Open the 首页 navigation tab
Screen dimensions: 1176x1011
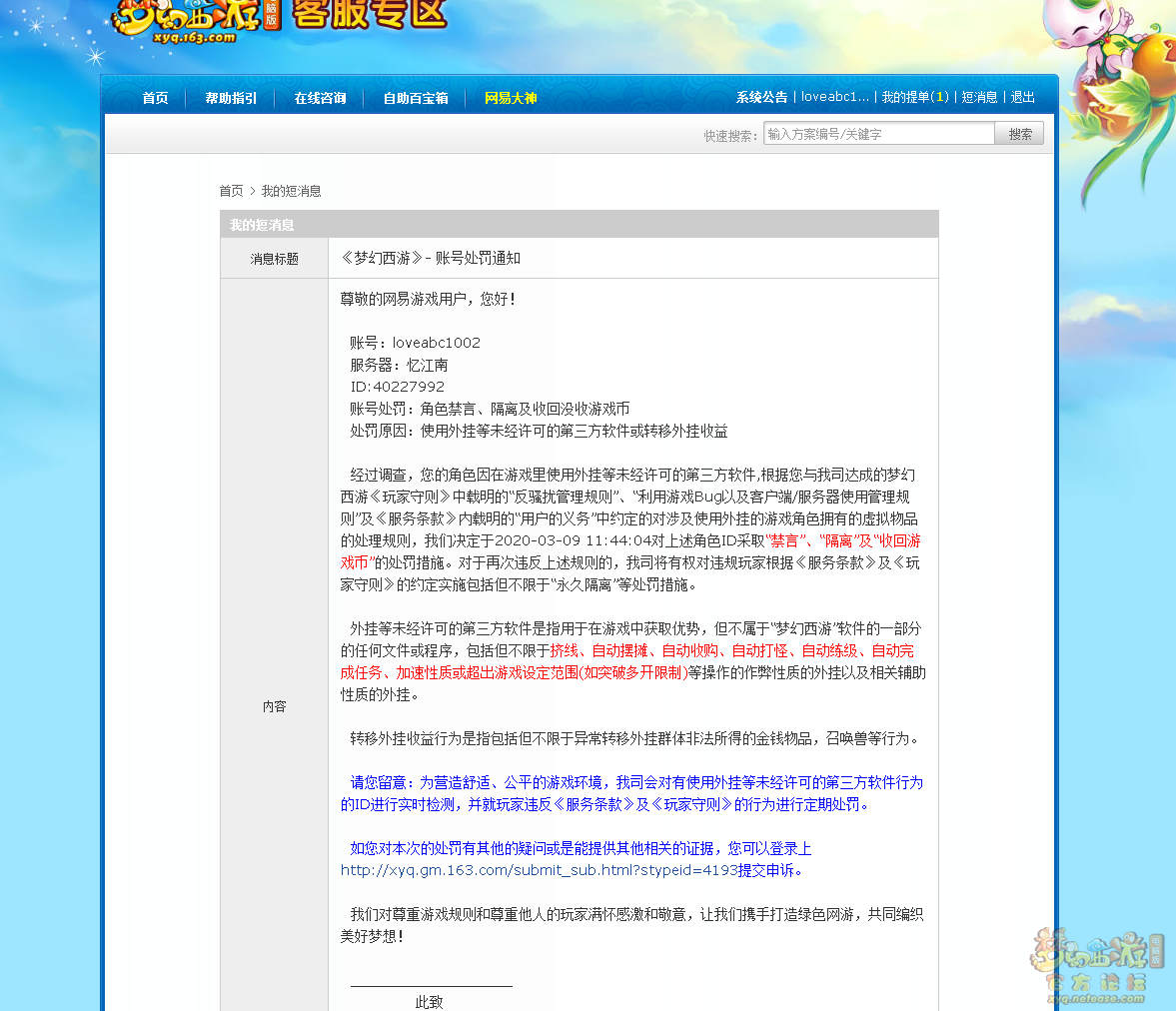(x=155, y=98)
